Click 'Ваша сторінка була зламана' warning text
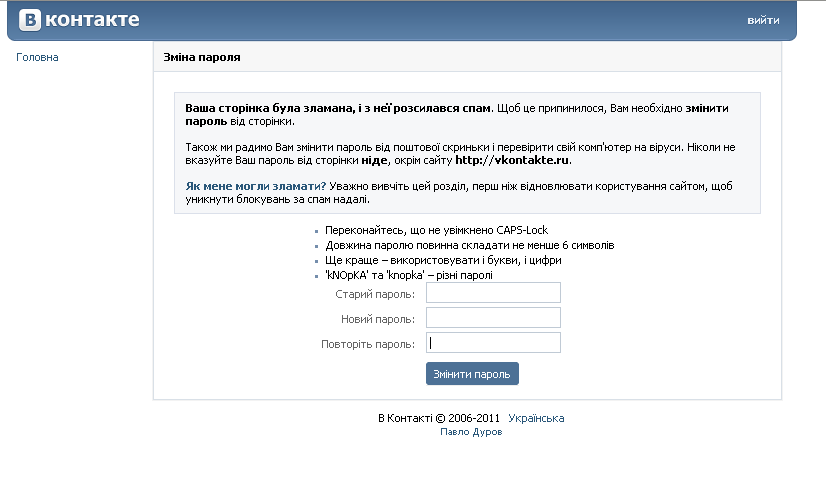 tap(338, 108)
